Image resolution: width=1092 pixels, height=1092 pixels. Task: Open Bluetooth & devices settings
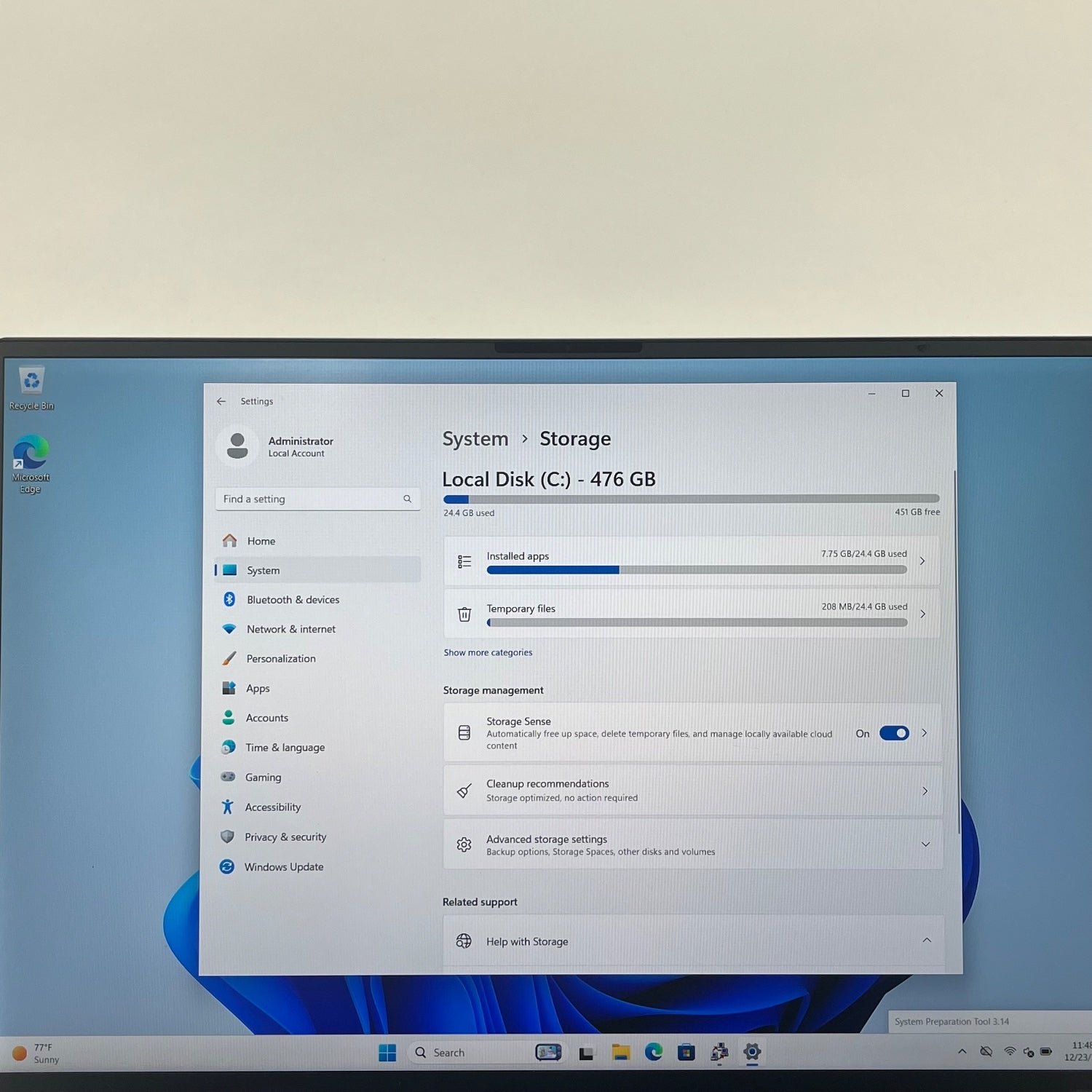293,600
